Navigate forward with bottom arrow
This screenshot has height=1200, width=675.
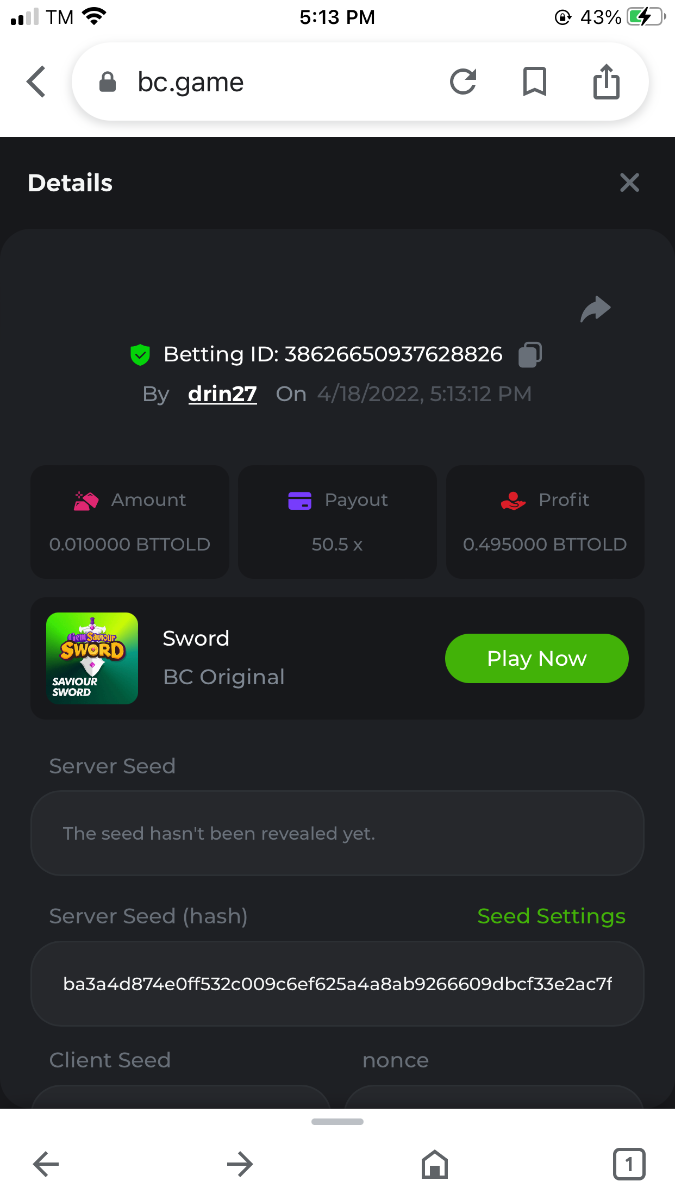coord(240,1163)
